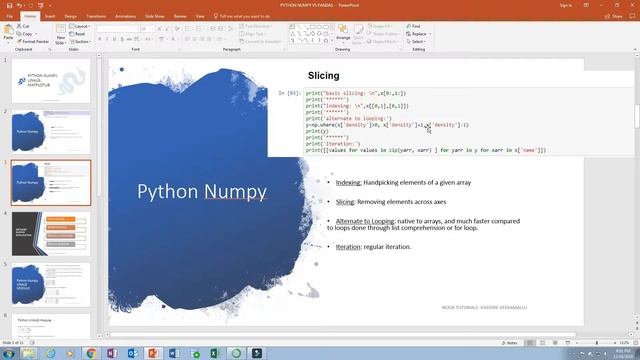Toggle Normal view in status bar
Image resolution: width=640 pixels, height=360 pixels.
530,343
